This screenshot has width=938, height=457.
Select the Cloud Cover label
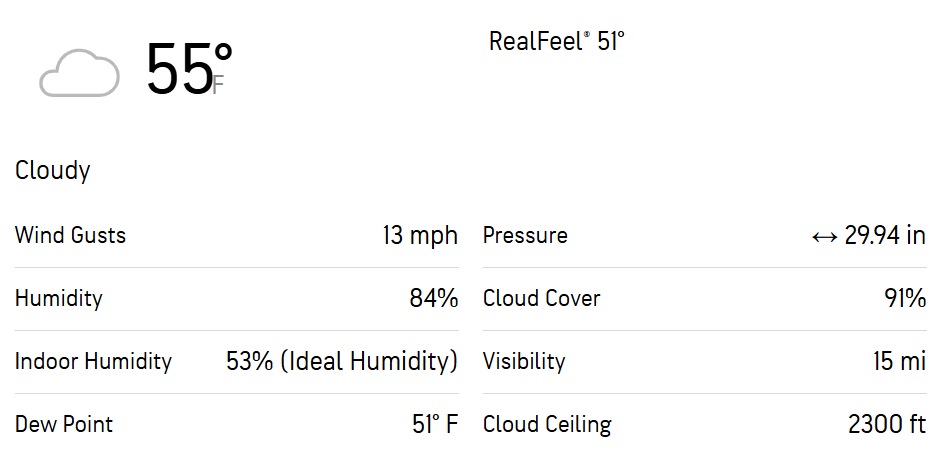pos(541,298)
